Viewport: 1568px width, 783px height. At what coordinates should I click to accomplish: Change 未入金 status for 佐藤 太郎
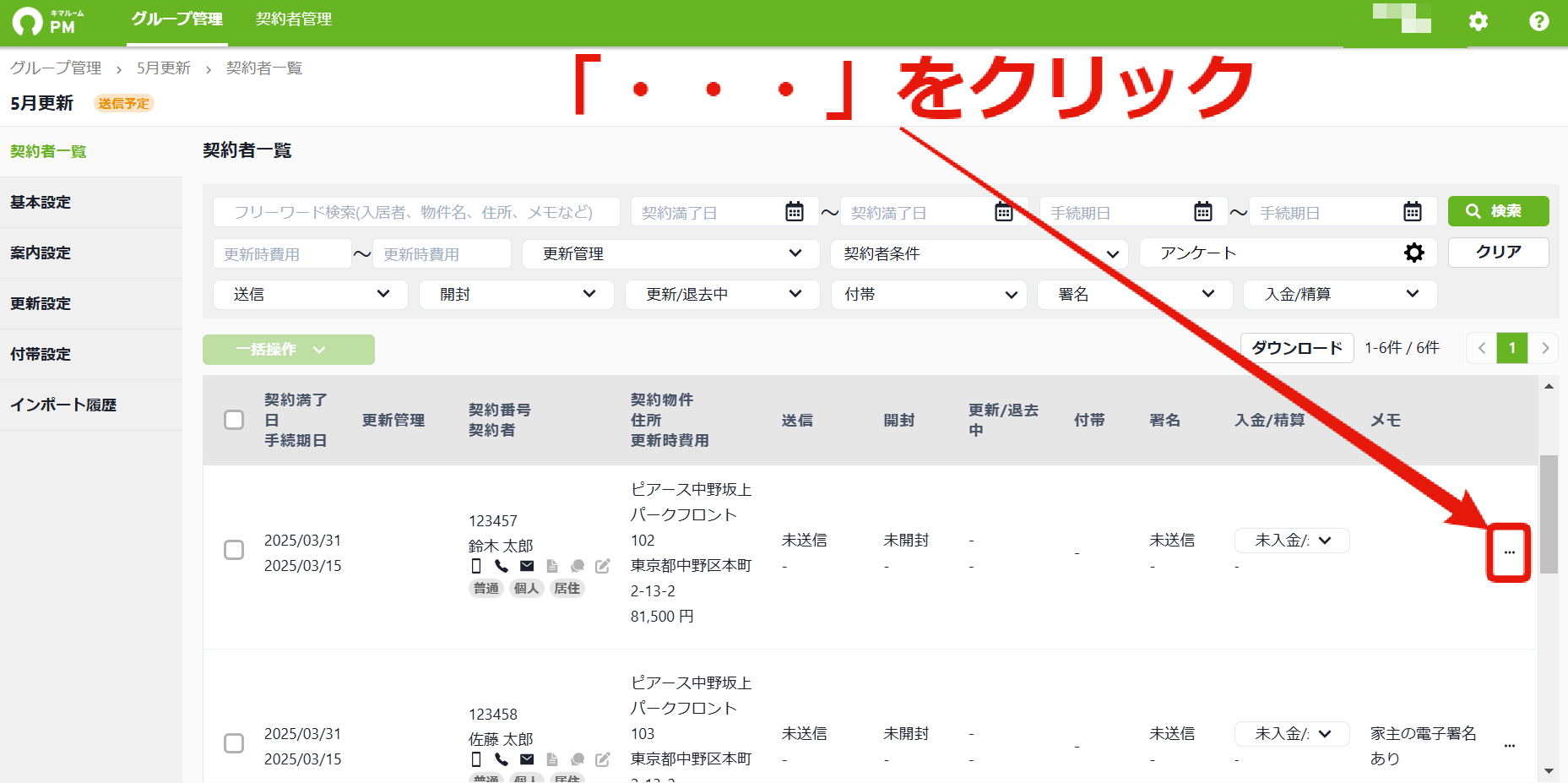coord(1292,734)
